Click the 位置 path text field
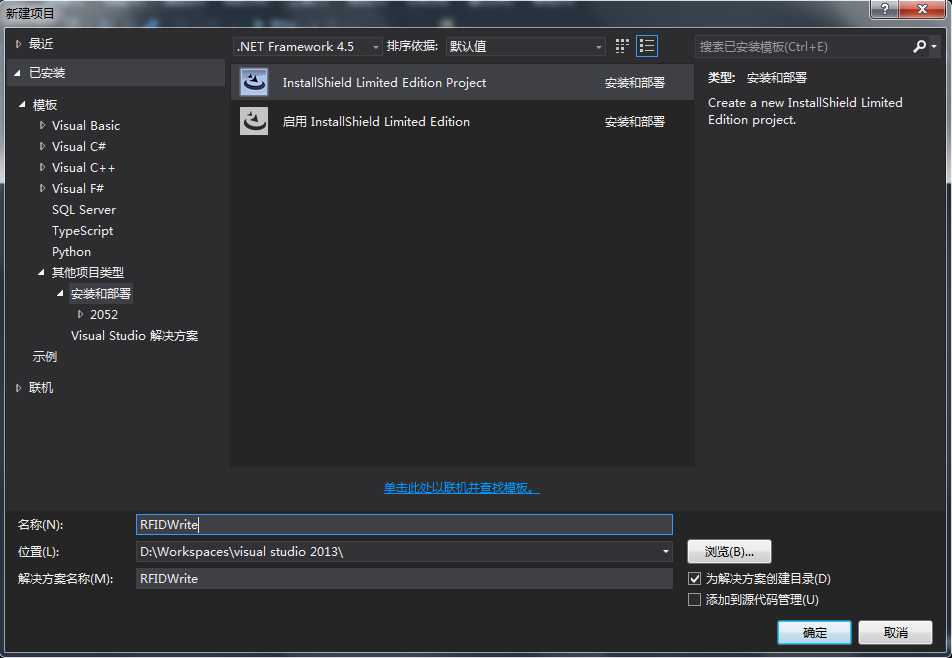Image resolution: width=952 pixels, height=658 pixels. pos(398,551)
